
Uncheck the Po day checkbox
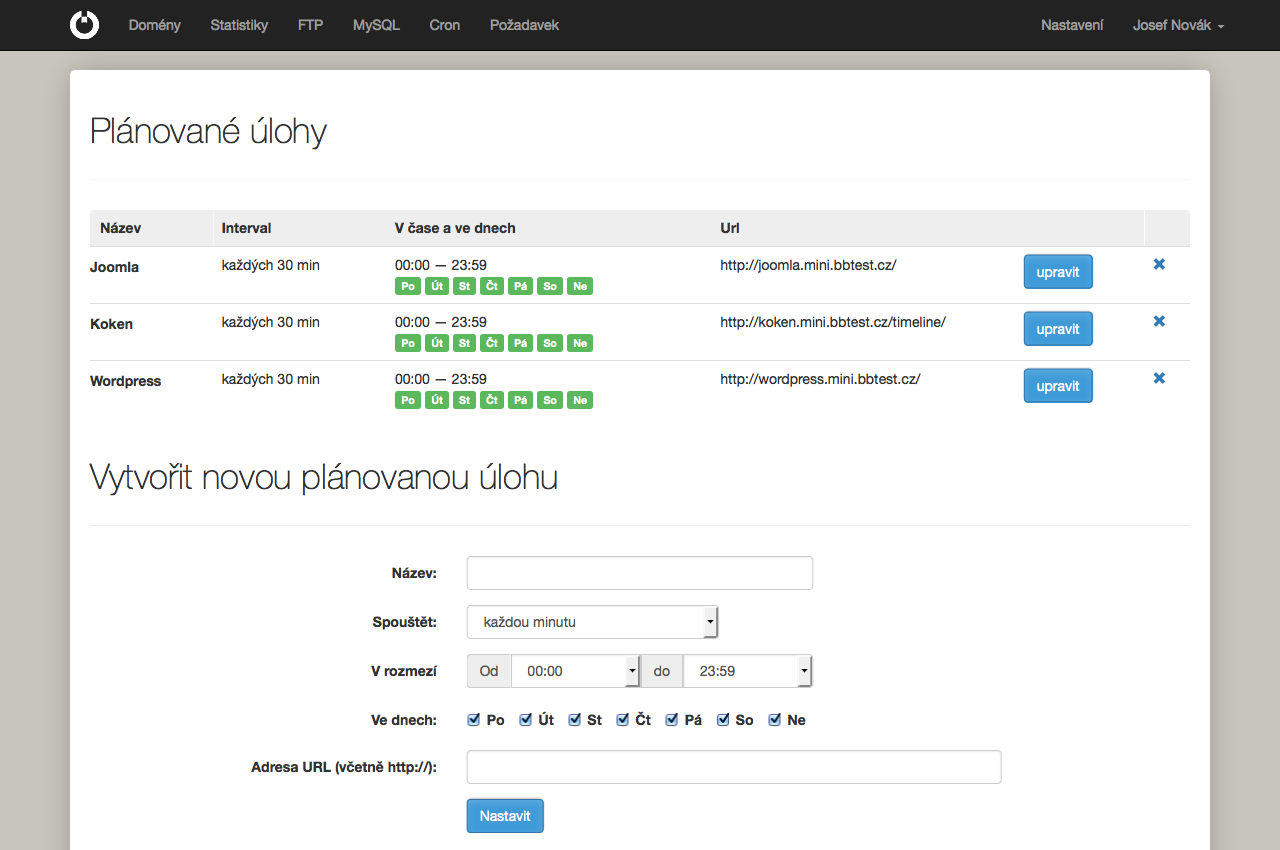[474, 720]
